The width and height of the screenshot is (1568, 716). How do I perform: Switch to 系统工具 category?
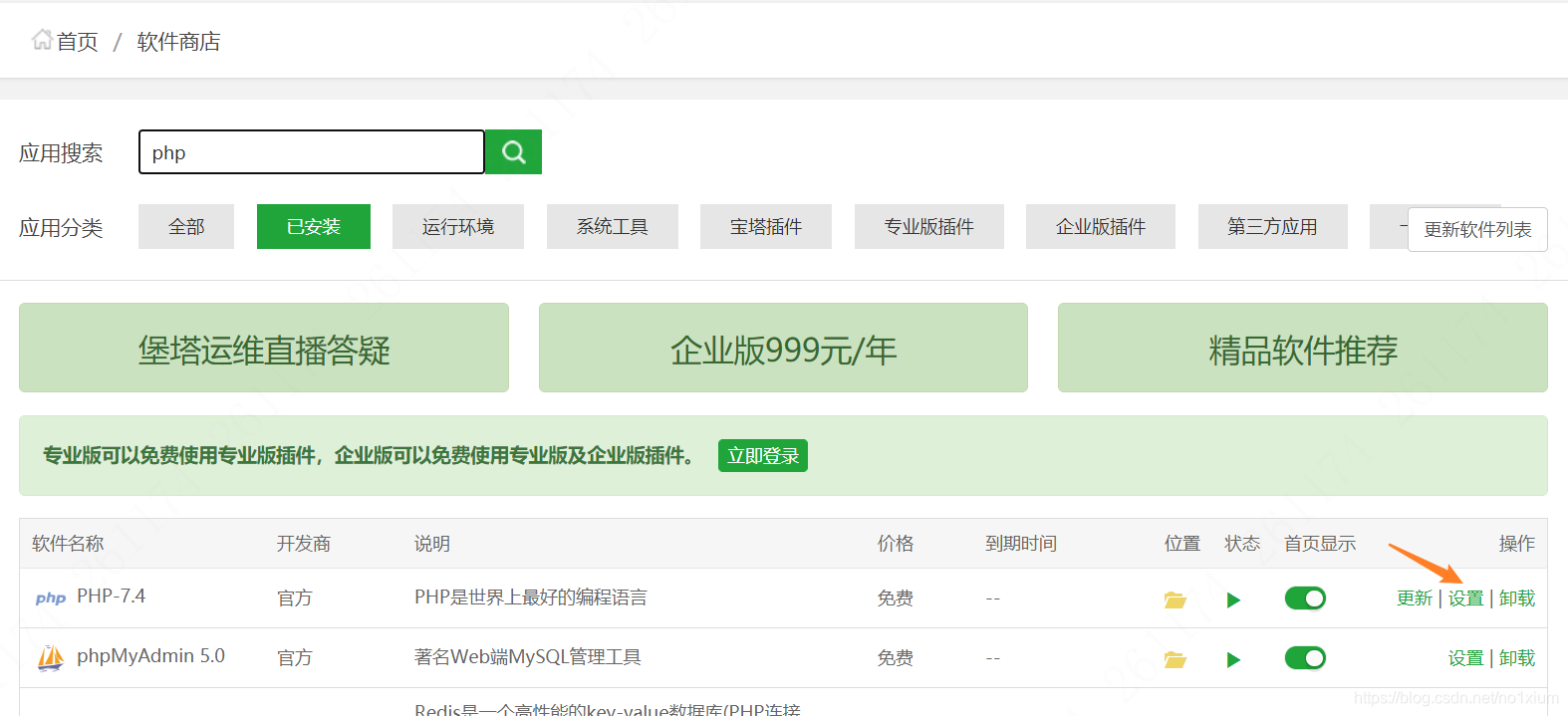click(613, 227)
